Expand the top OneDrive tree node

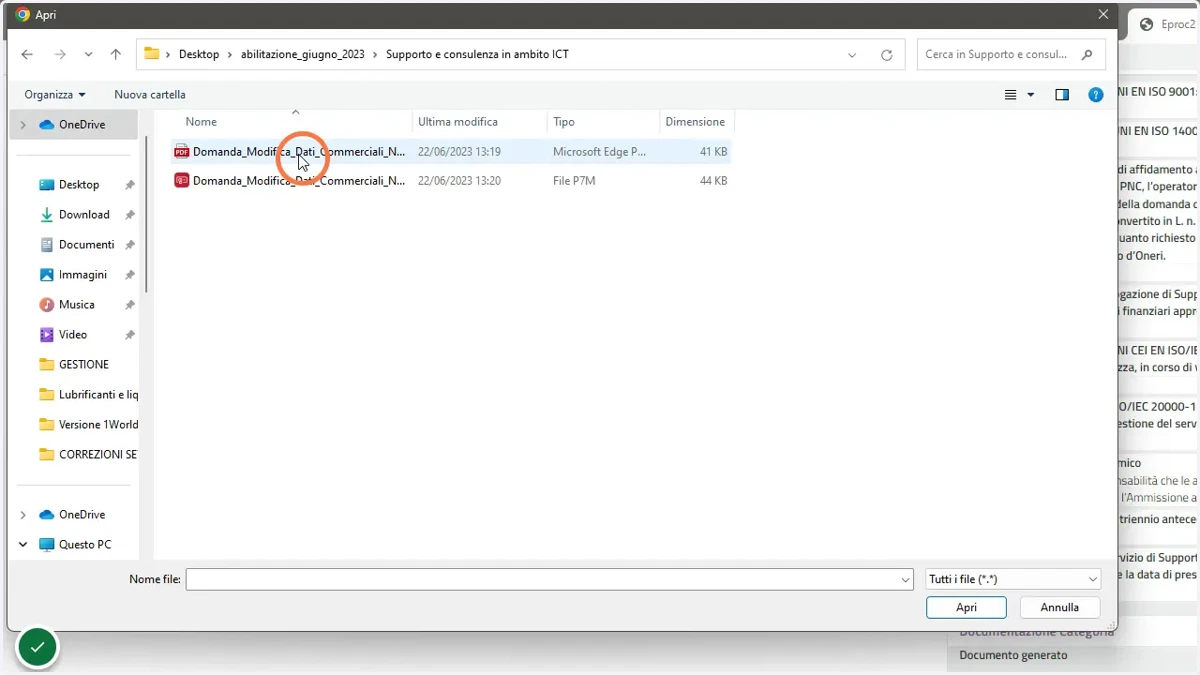pos(23,125)
